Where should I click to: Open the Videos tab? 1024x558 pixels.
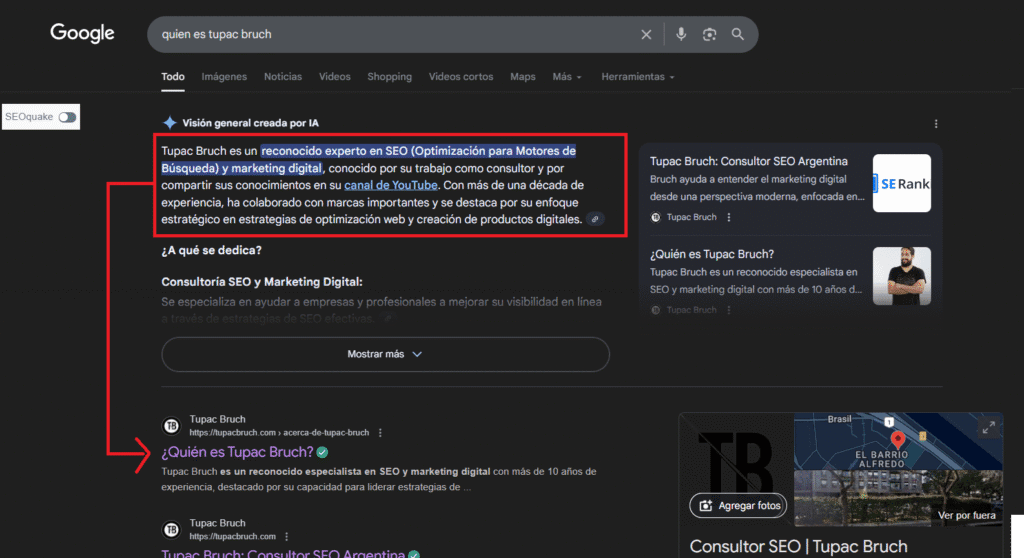[x=334, y=77]
